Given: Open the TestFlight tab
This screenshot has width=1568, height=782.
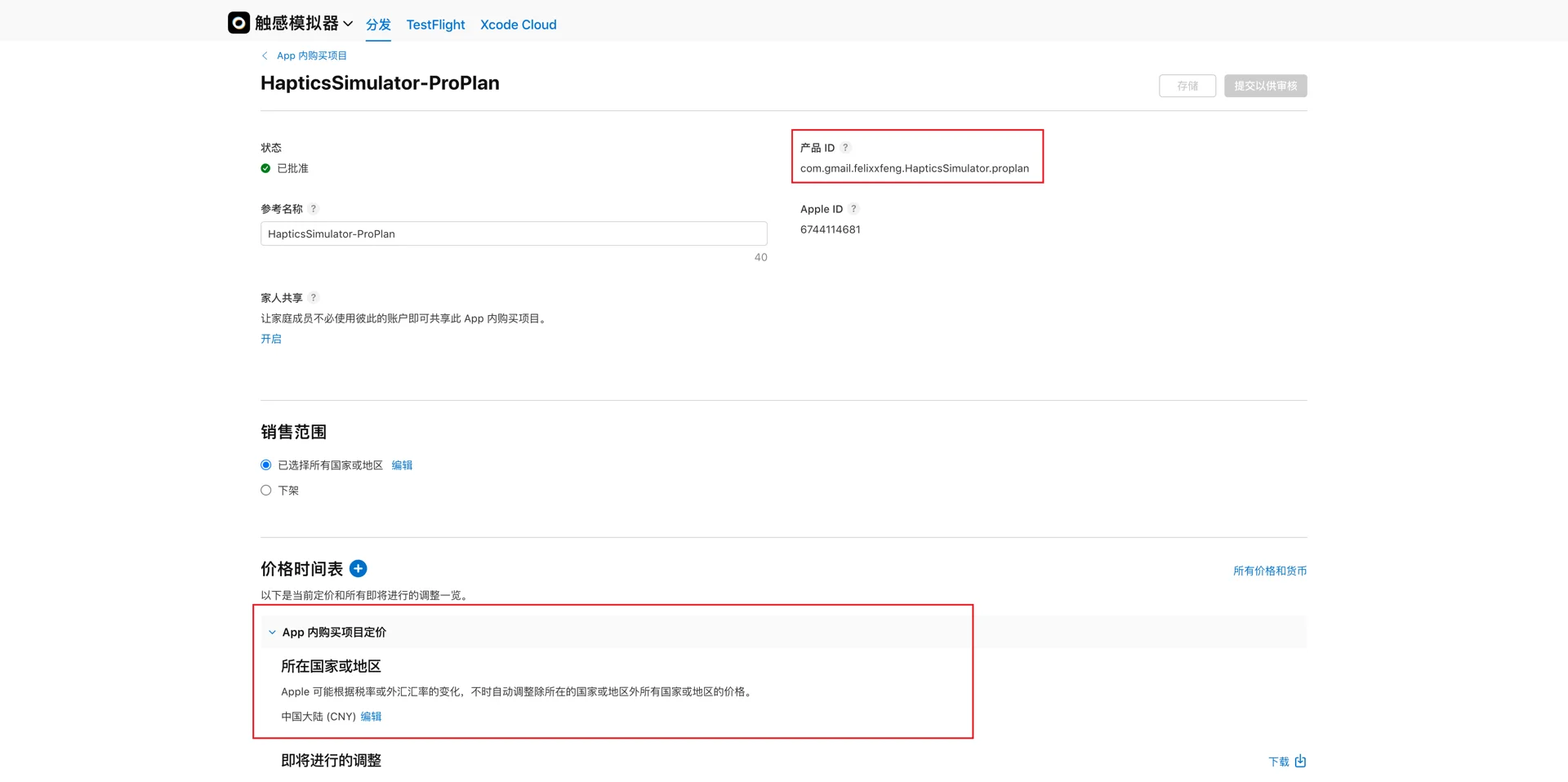Looking at the screenshot, I should [435, 24].
